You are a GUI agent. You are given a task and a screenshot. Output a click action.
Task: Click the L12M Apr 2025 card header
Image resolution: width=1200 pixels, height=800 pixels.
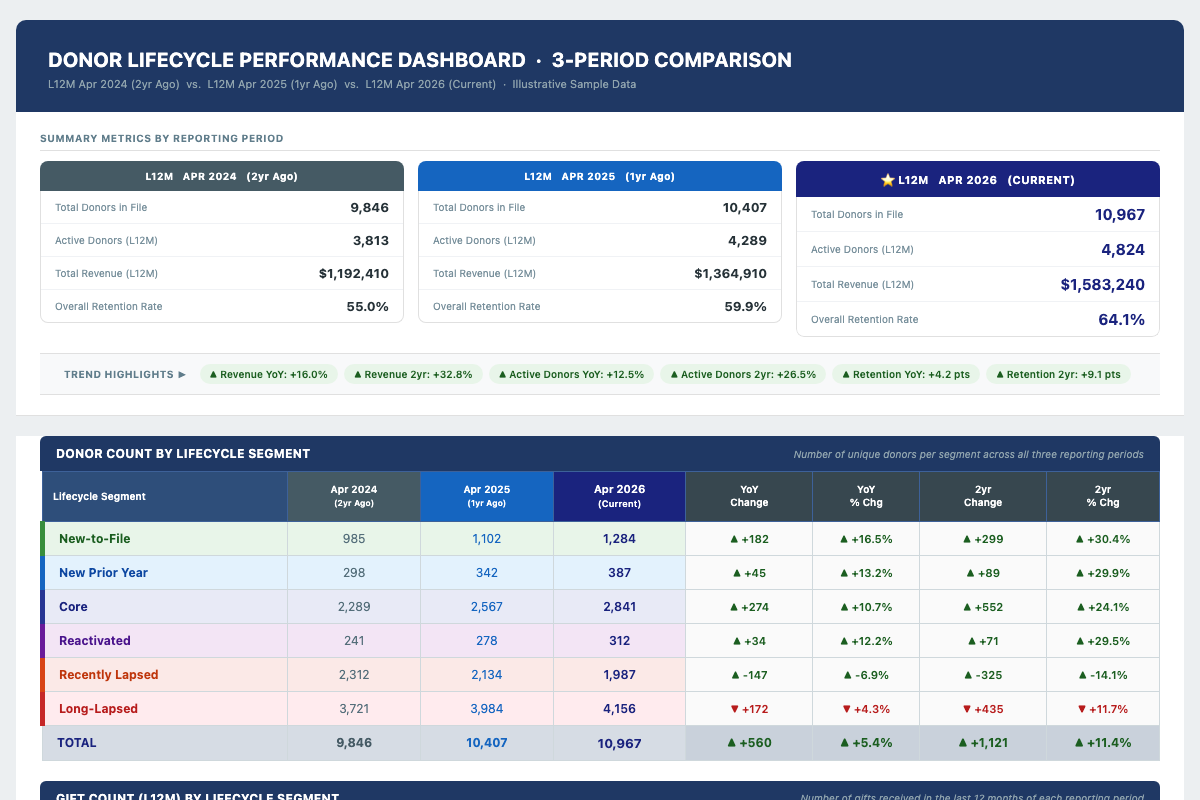[x=599, y=176]
